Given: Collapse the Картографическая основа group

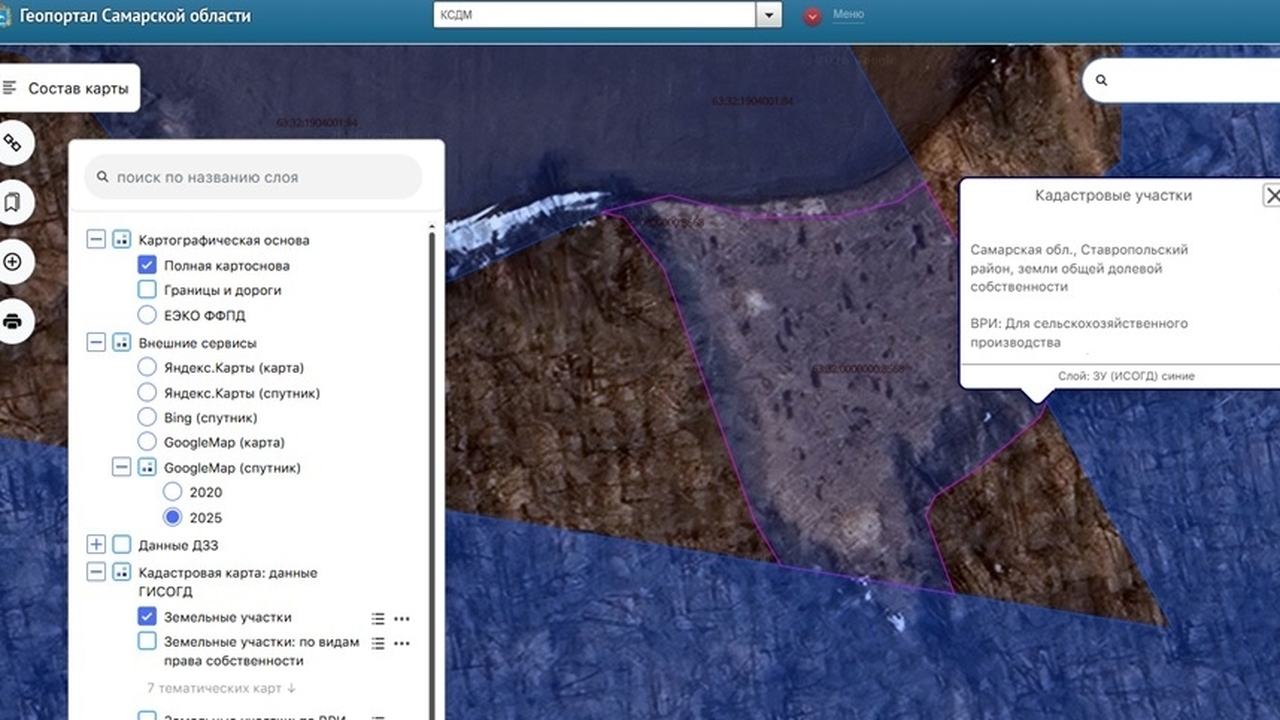Looking at the screenshot, I should tap(96, 240).
